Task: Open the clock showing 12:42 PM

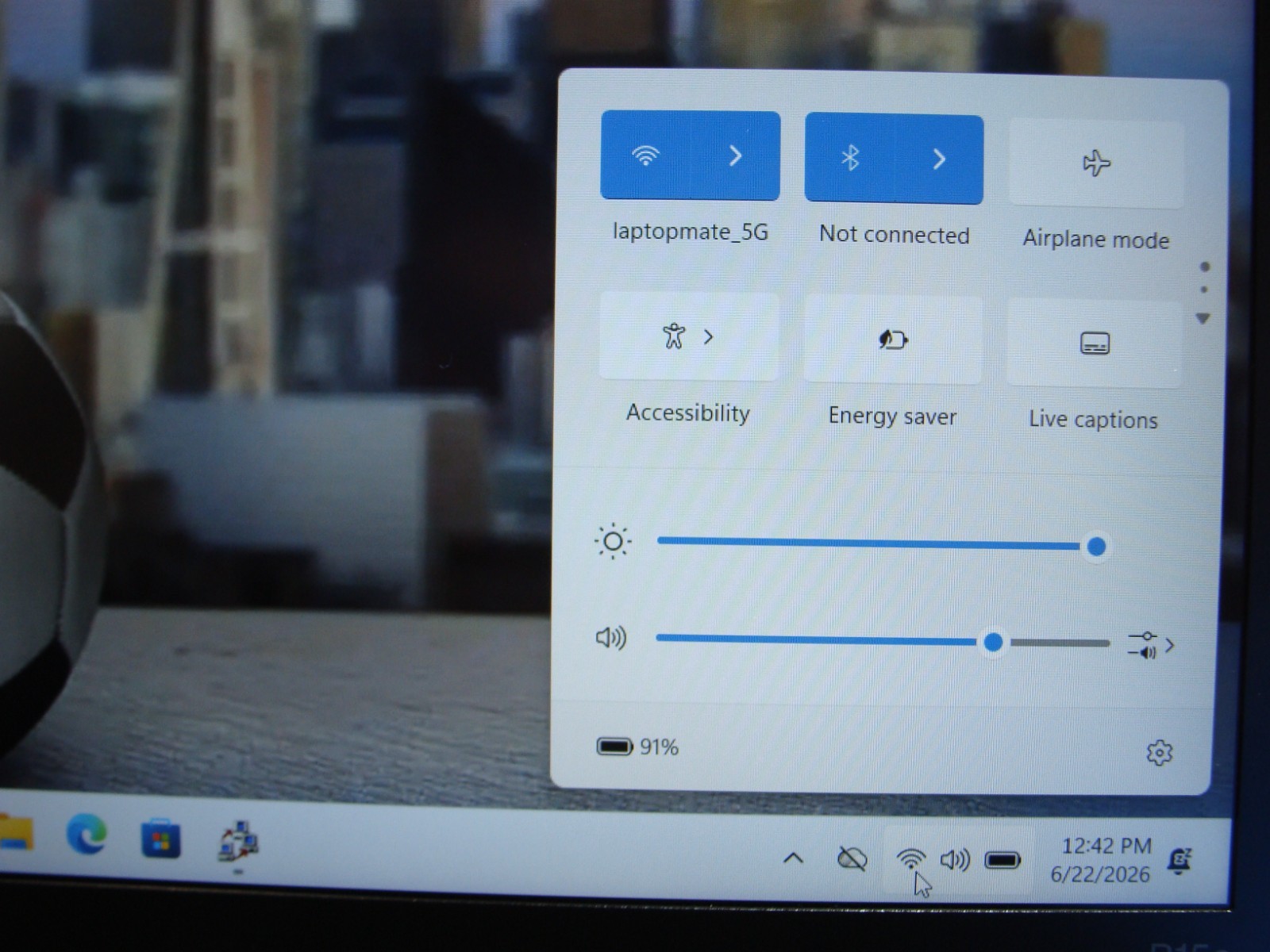Action: (x=1102, y=860)
